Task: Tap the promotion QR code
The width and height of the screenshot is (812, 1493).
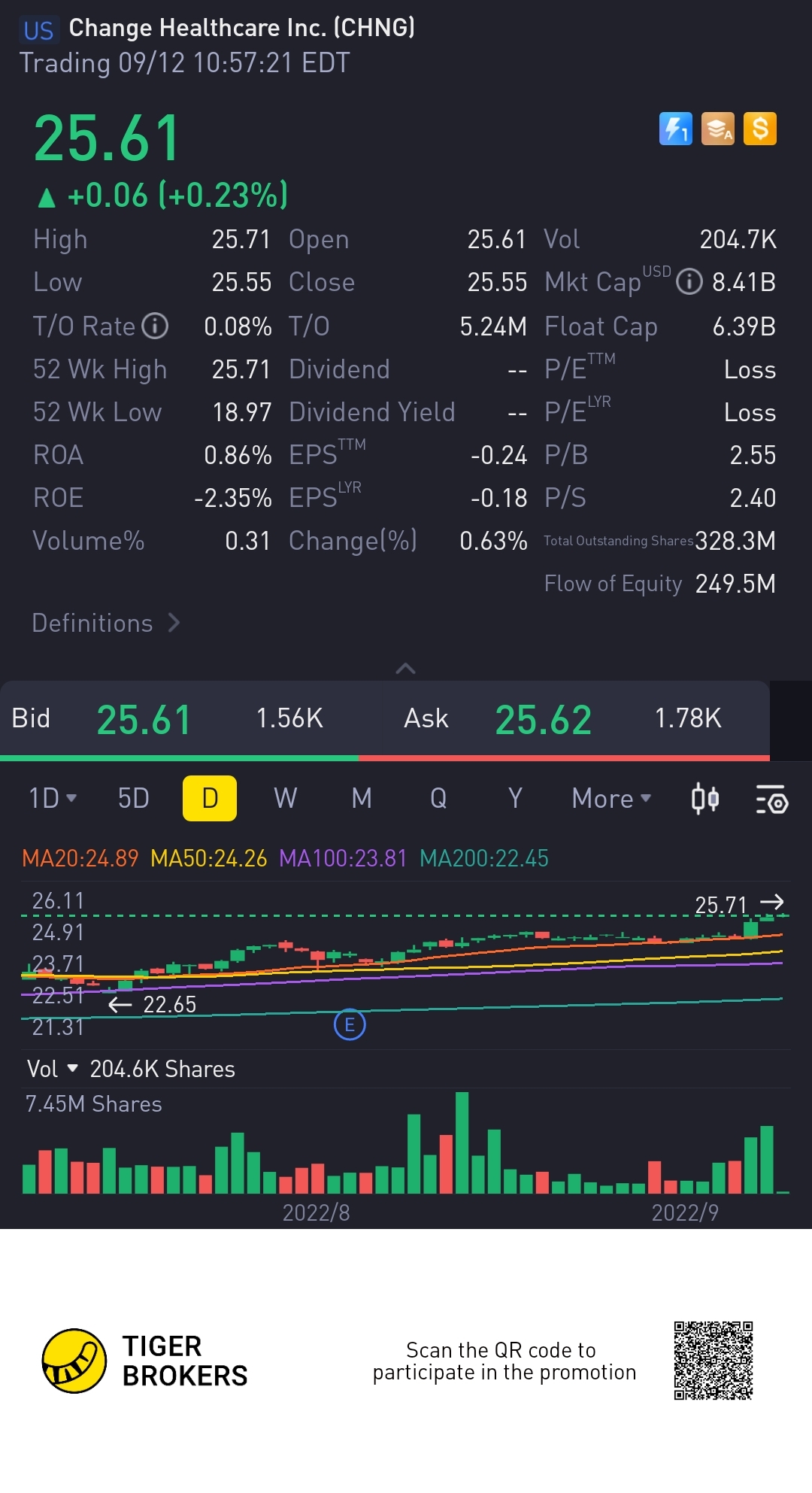Action: coord(714,1361)
